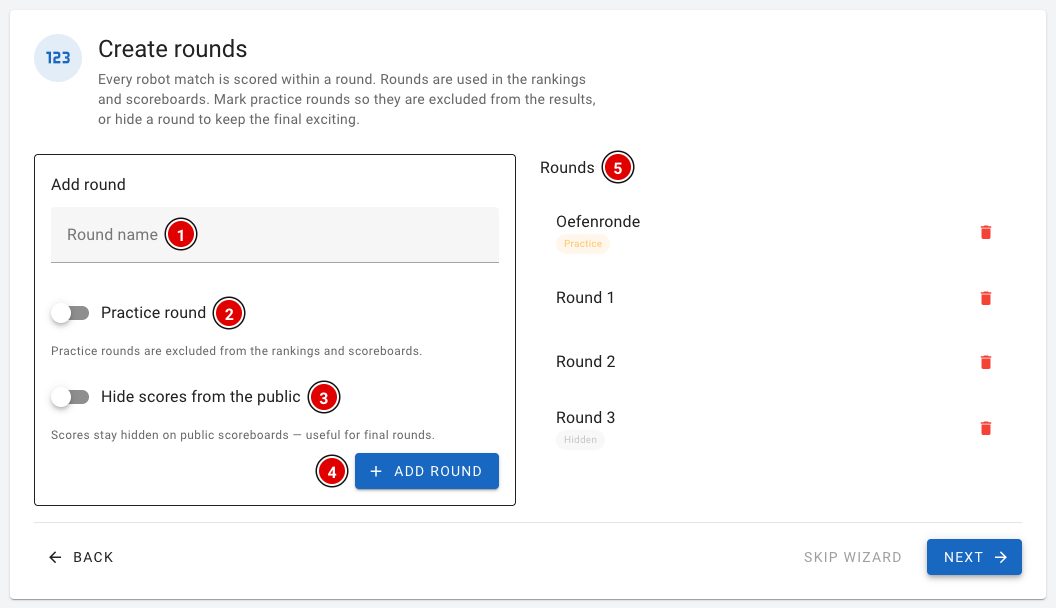Viewport: 1056px width, 608px height.
Task: Select the Oefenronde round name
Action: [x=598, y=222]
